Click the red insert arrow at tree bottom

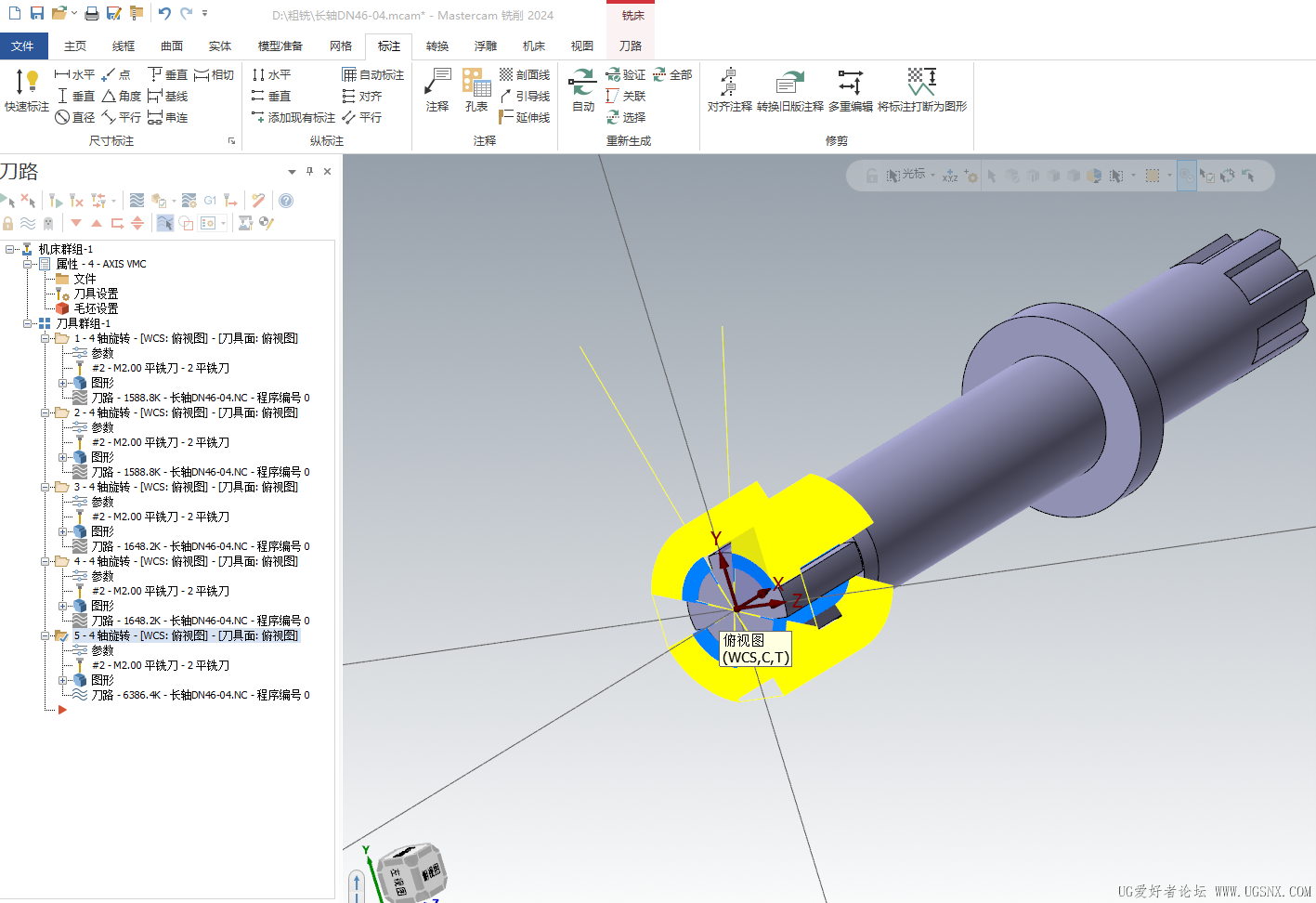62,710
